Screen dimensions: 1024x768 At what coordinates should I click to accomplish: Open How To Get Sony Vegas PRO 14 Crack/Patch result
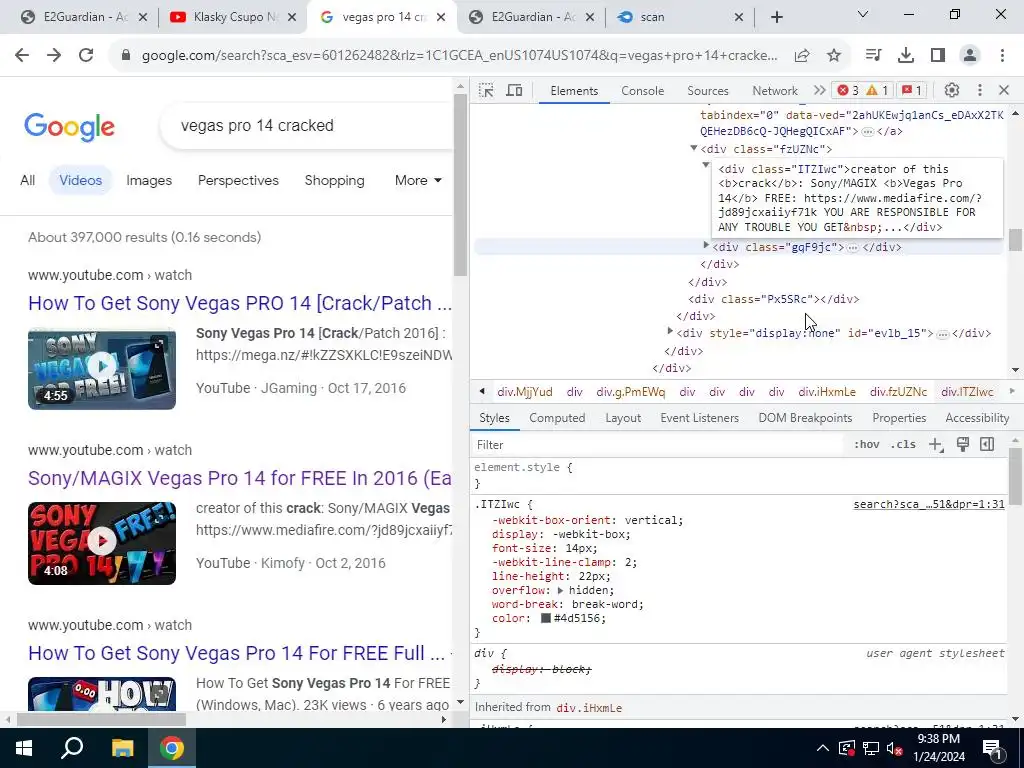tap(240, 303)
